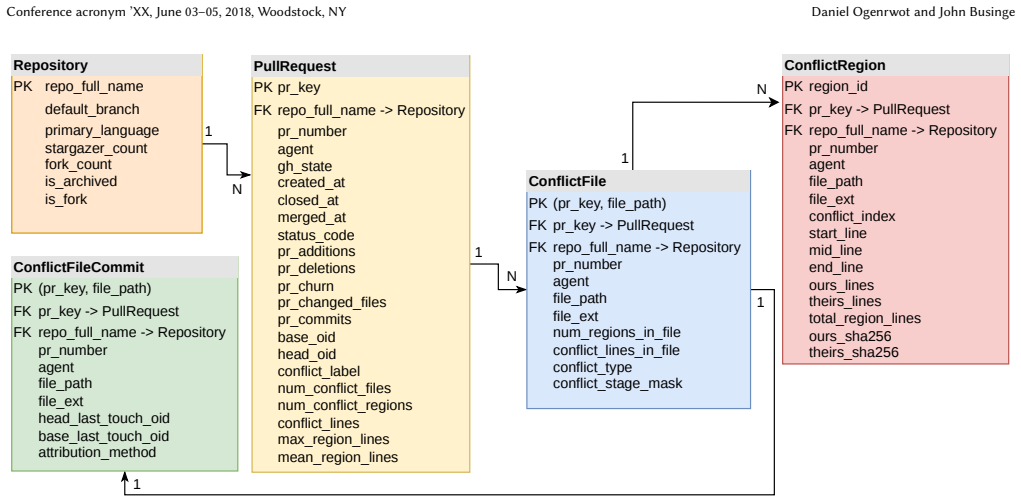Image resolution: width=1021 pixels, height=502 pixels.
Task: Select the mid_line field
Action: pyautogui.click(x=836, y=251)
